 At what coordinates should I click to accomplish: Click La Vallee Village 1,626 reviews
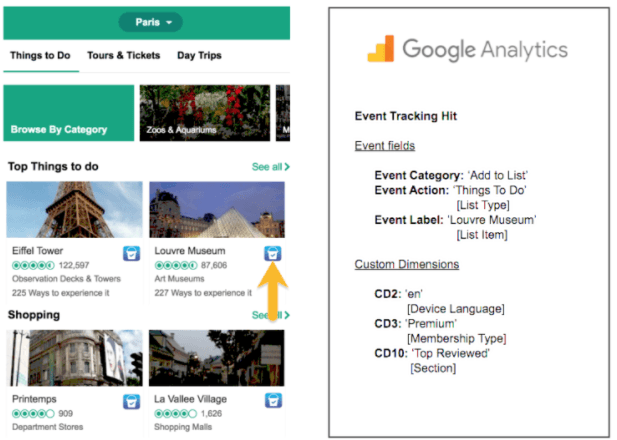pos(188,414)
